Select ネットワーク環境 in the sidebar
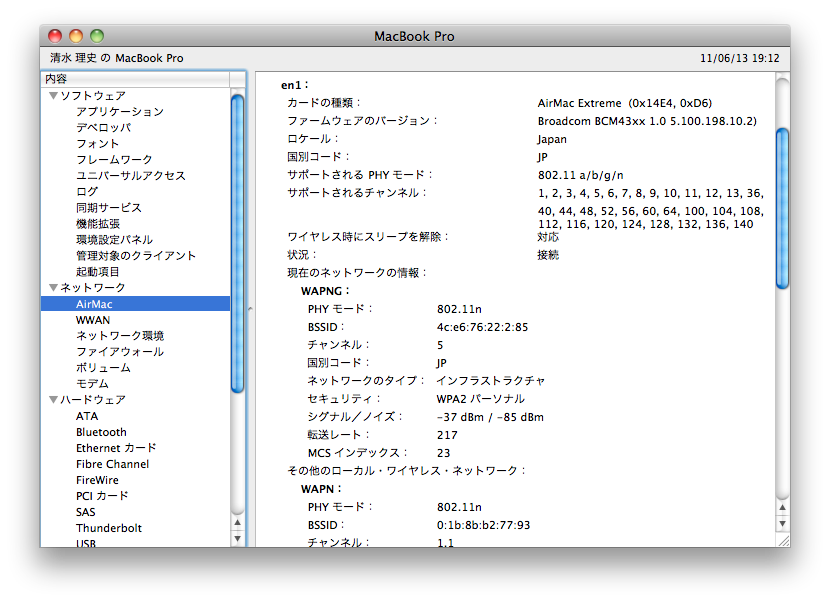Screen dimensions: 830x602 click(120, 336)
